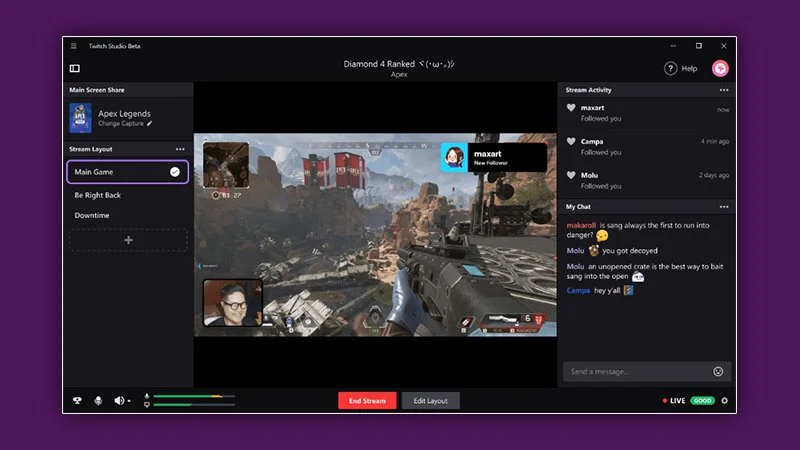
Task: Click Campa username in chat
Action: 578,290
